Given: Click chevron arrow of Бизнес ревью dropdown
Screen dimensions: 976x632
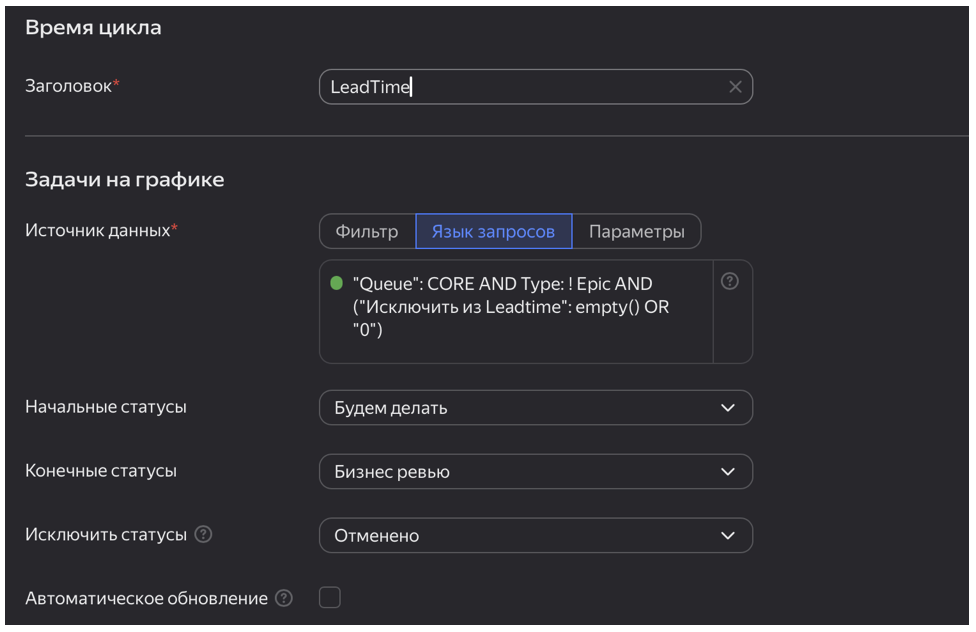Looking at the screenshot, I should pyautogui.click(x=728, y=472).
